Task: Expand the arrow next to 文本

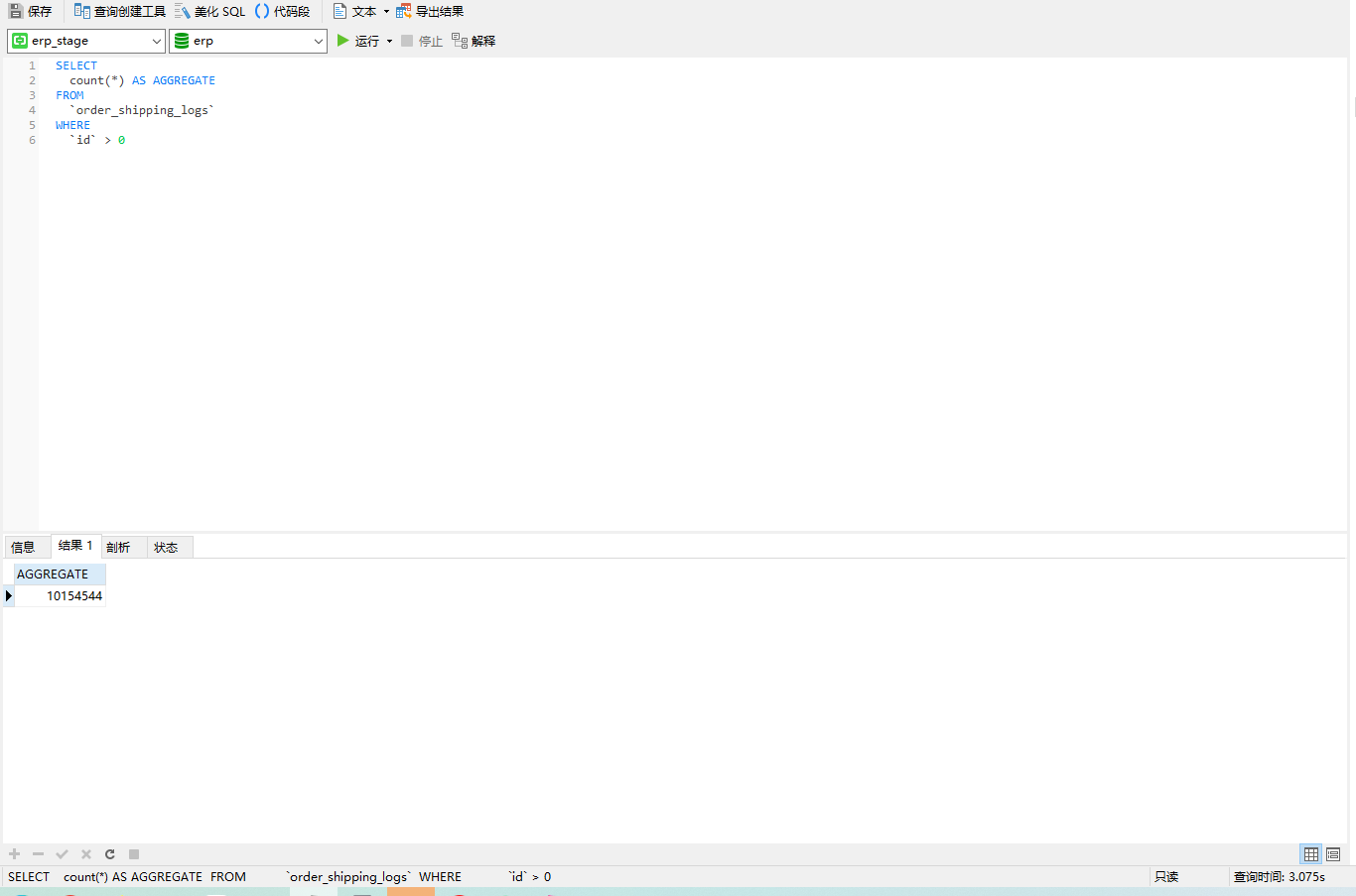Action: [386, 12]
